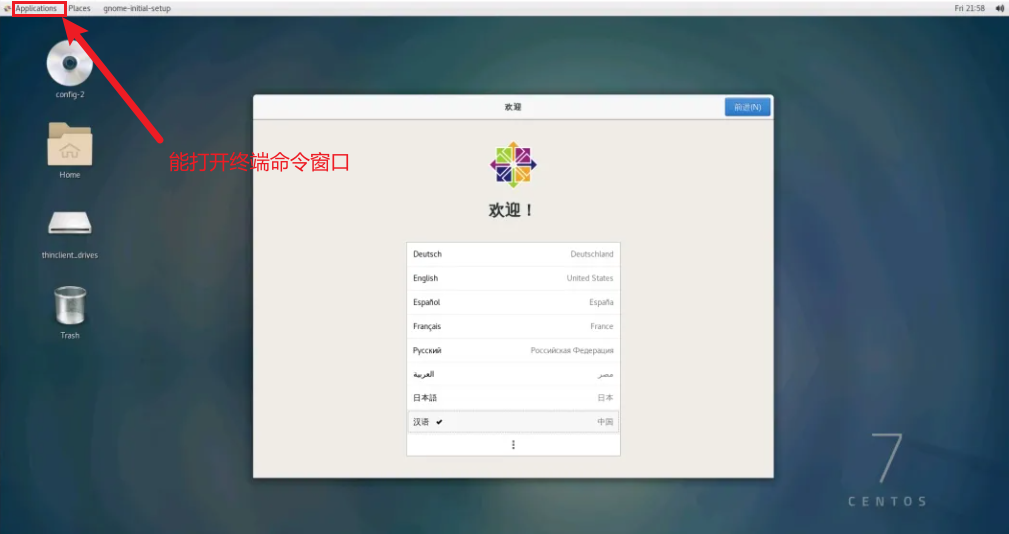This screenshot has width=1009, height=534.
Task: Select the Trash icon on desktop
Action: tap(69, 306)
